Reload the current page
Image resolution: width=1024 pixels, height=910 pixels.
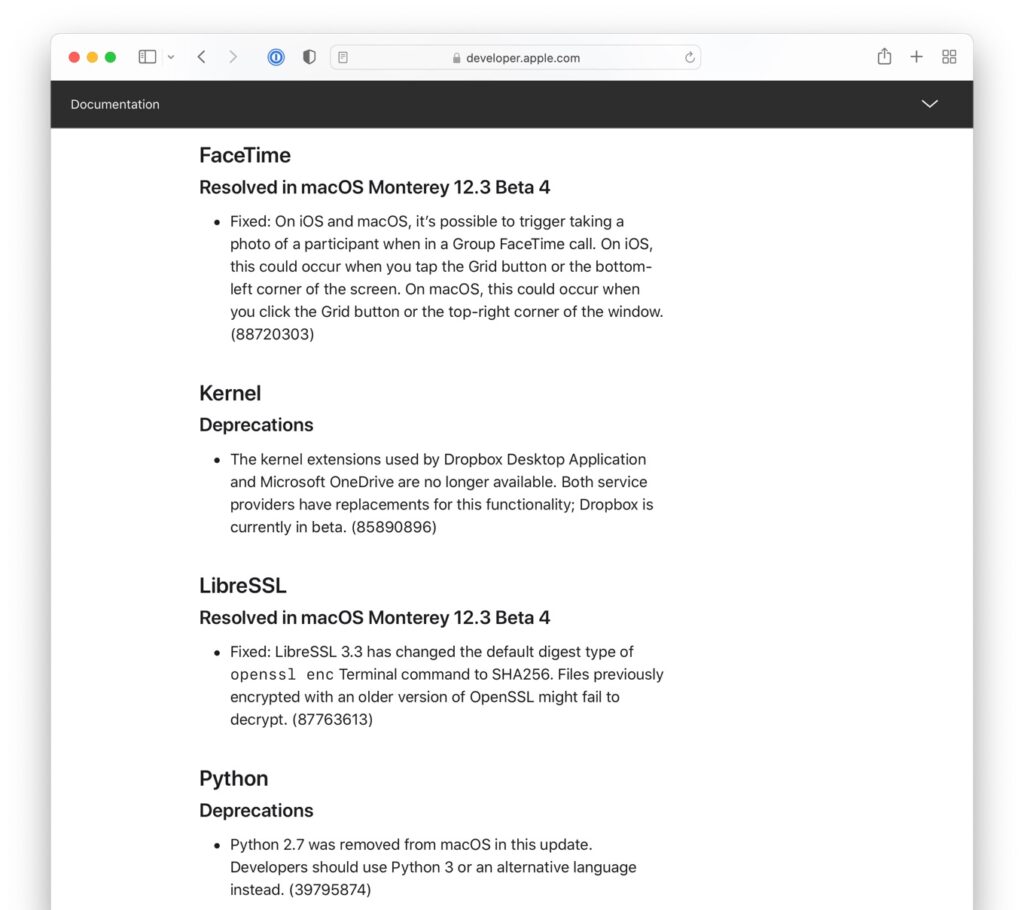click(x=690, y=57)
